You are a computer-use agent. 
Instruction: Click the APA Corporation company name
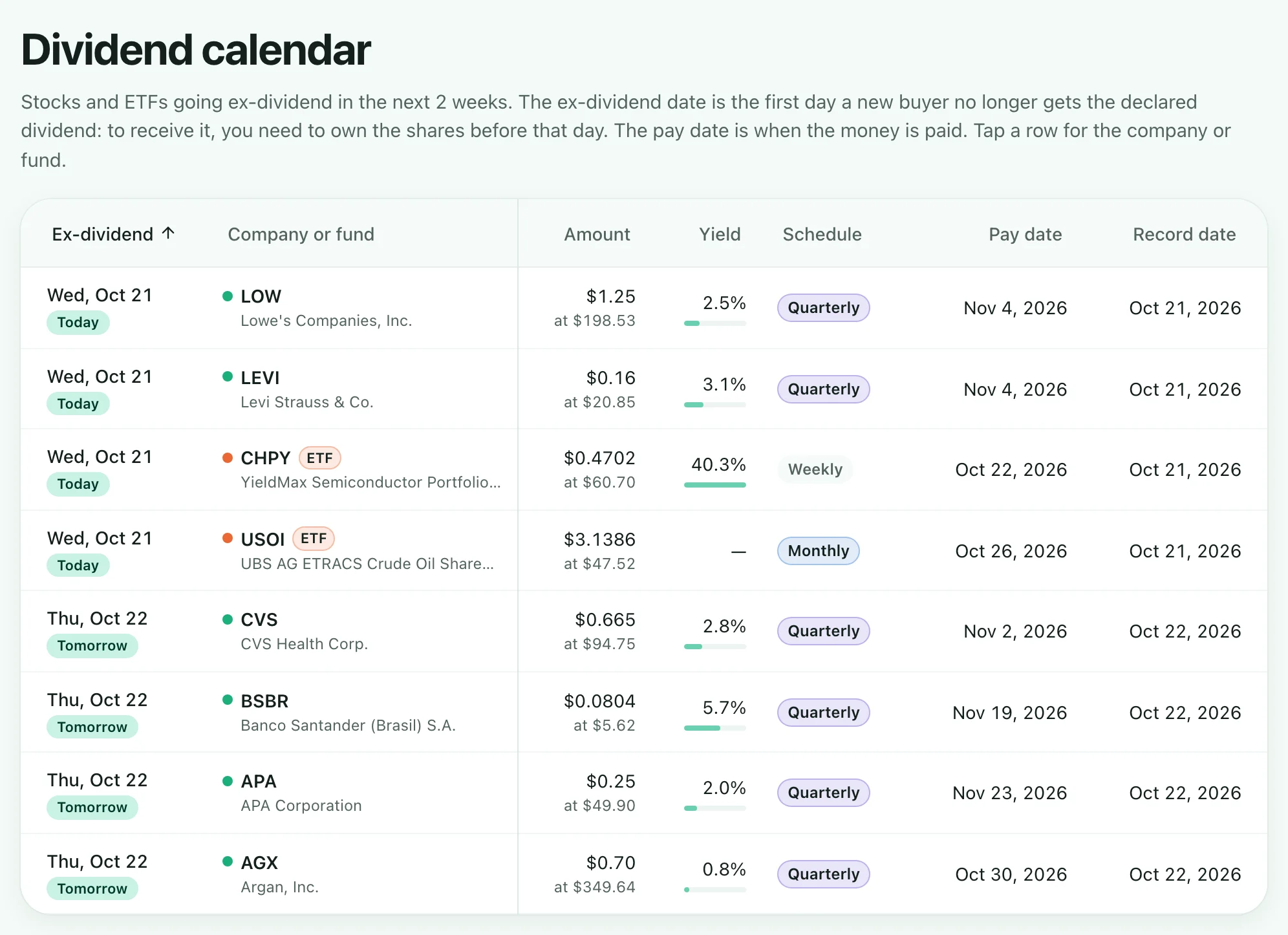(301, 806)
